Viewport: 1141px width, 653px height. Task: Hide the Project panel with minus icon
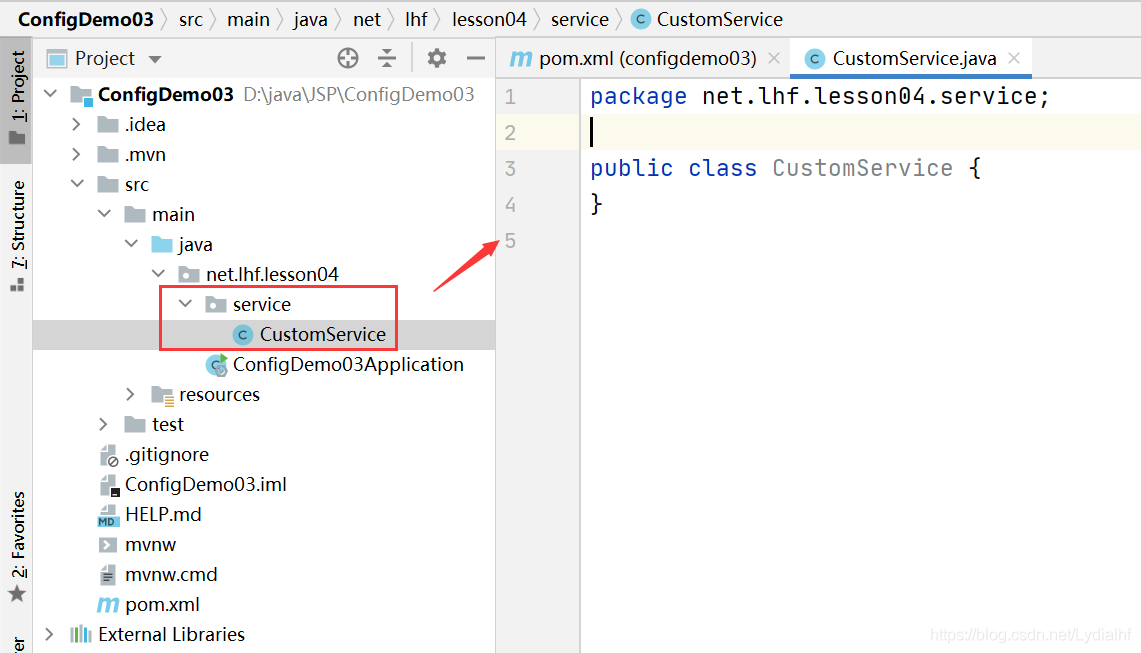476,58
